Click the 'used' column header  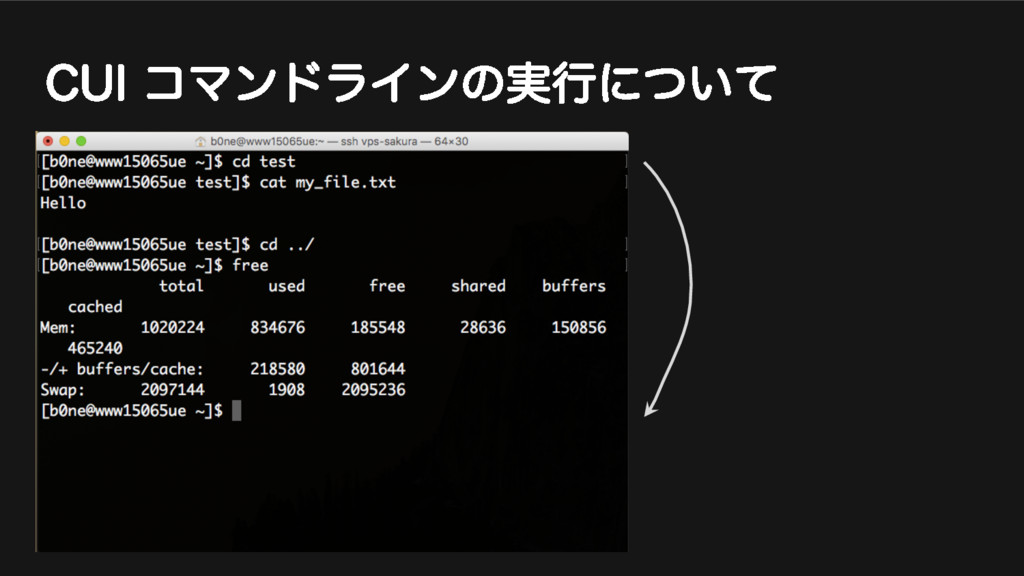point(287,286)
